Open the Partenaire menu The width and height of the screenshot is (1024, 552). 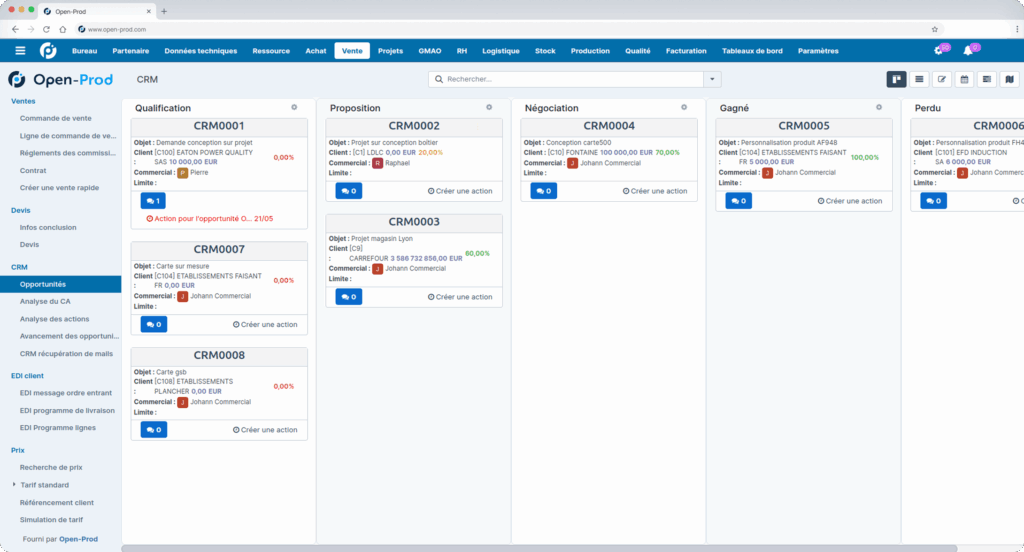click(131, 50)
